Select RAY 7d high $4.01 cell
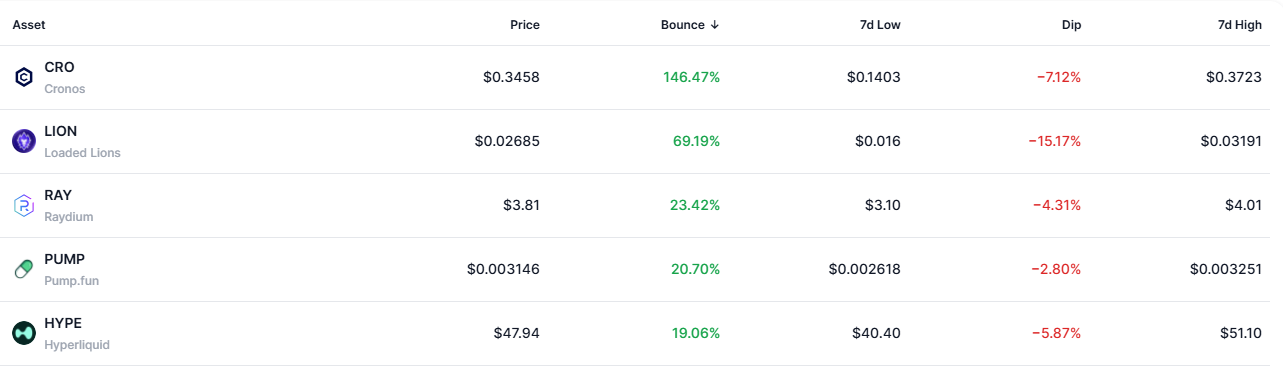Viewport: 1283px width, 366px height. [x=1243, y=205]
